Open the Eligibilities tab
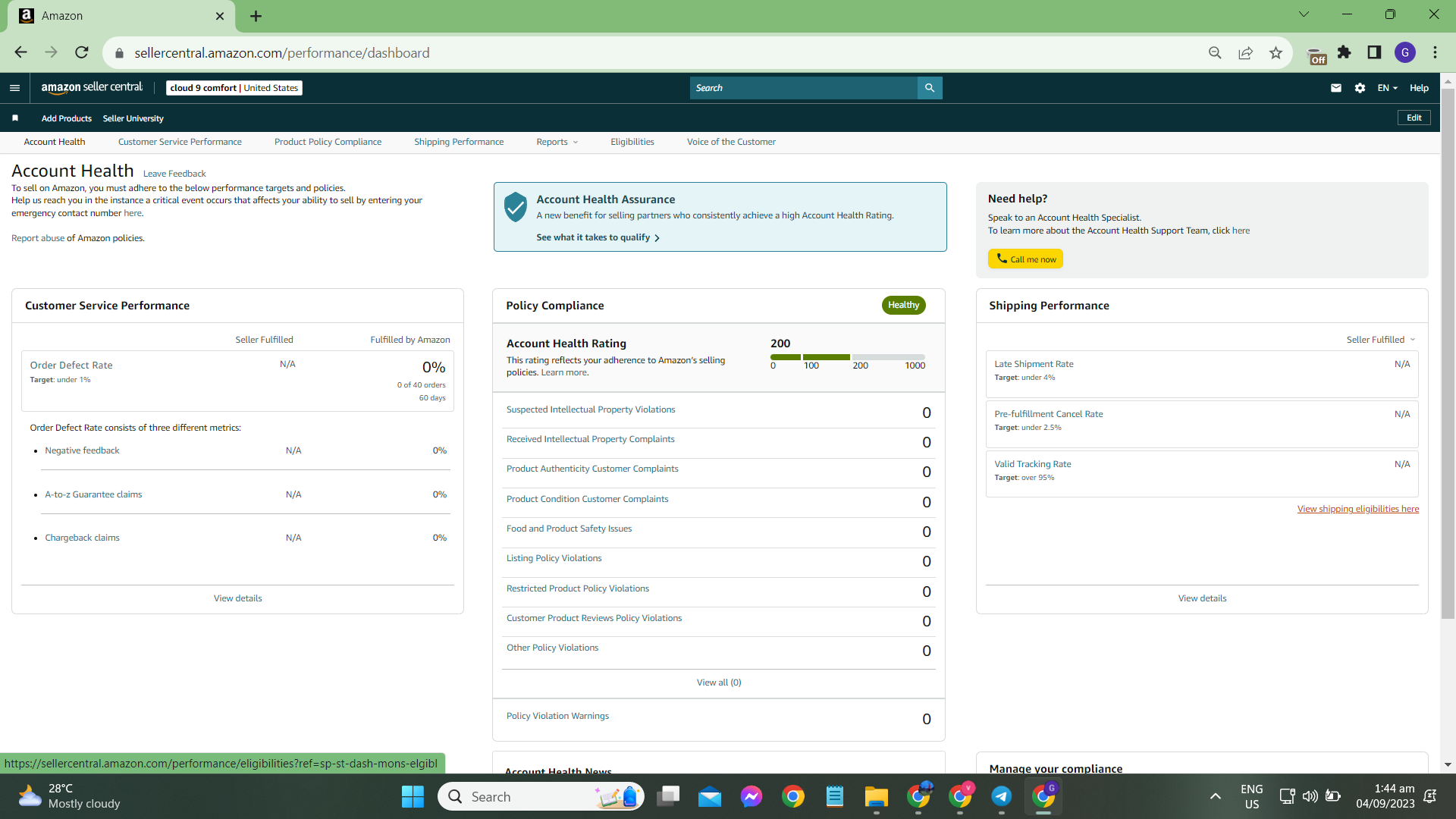This screenshot has height=819, width=1456. [x=632, y=142]
